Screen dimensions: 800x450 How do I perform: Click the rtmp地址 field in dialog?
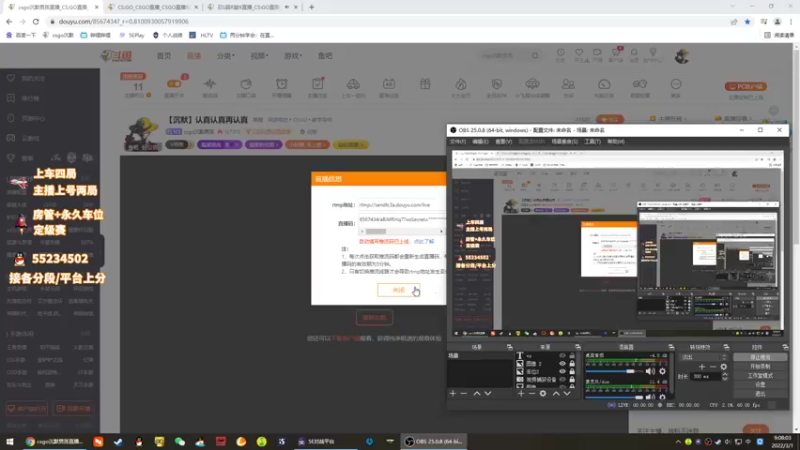[x=402, y=205]
